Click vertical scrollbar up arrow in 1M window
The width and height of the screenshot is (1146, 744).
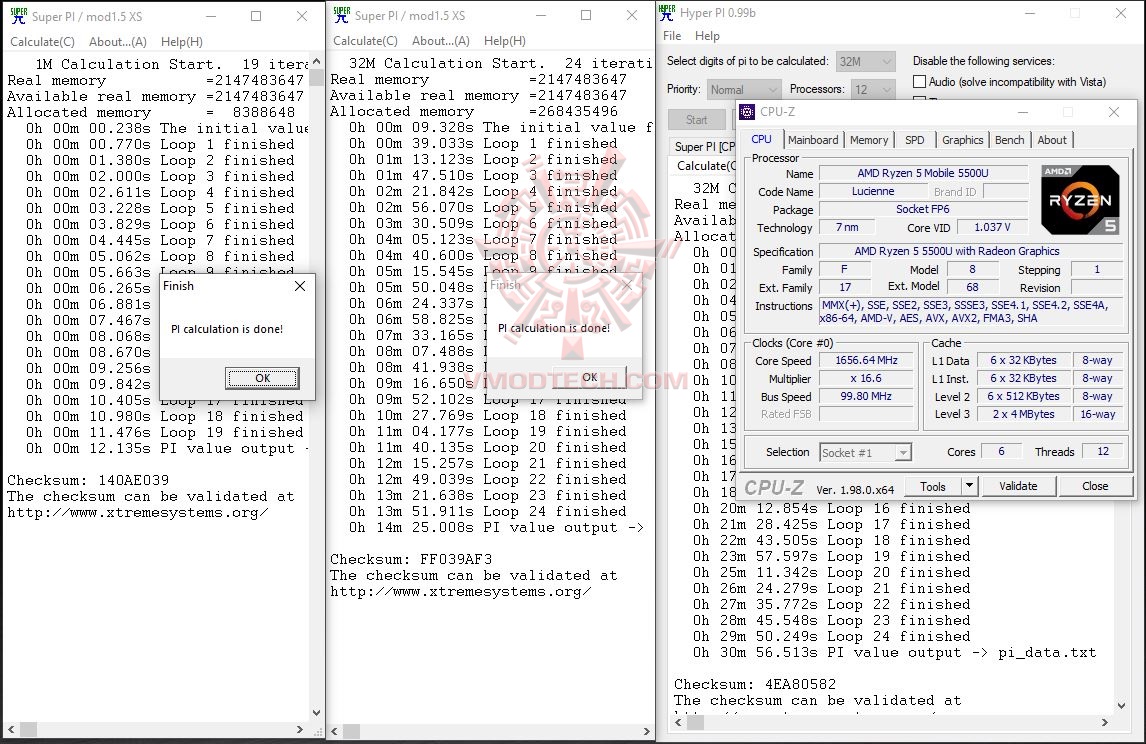pos(316,61)
